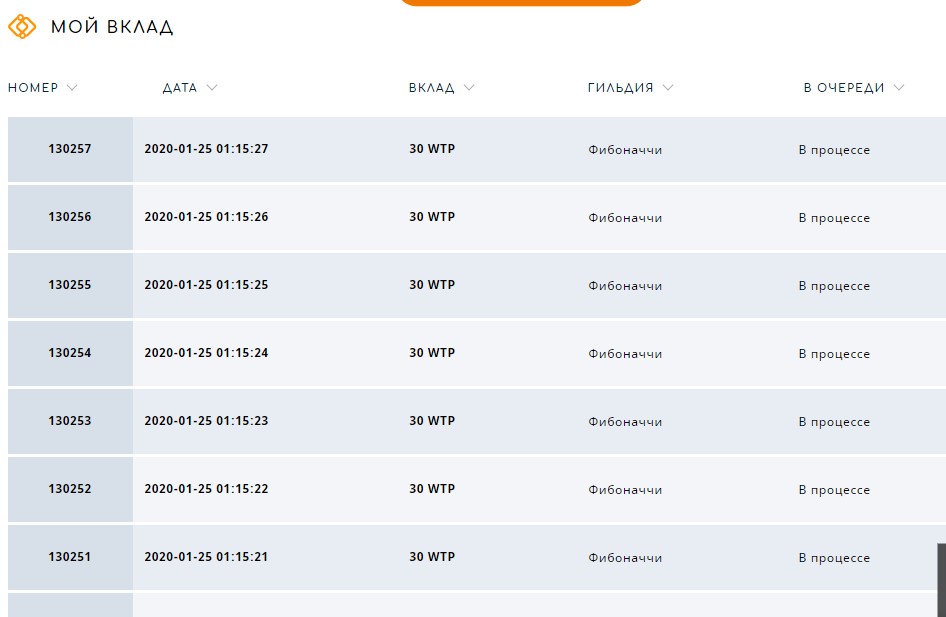Viewport: 946px width, 617px height.
Task: Click the ГИЛЬДИЯ column header label
Action: point(620,87)
